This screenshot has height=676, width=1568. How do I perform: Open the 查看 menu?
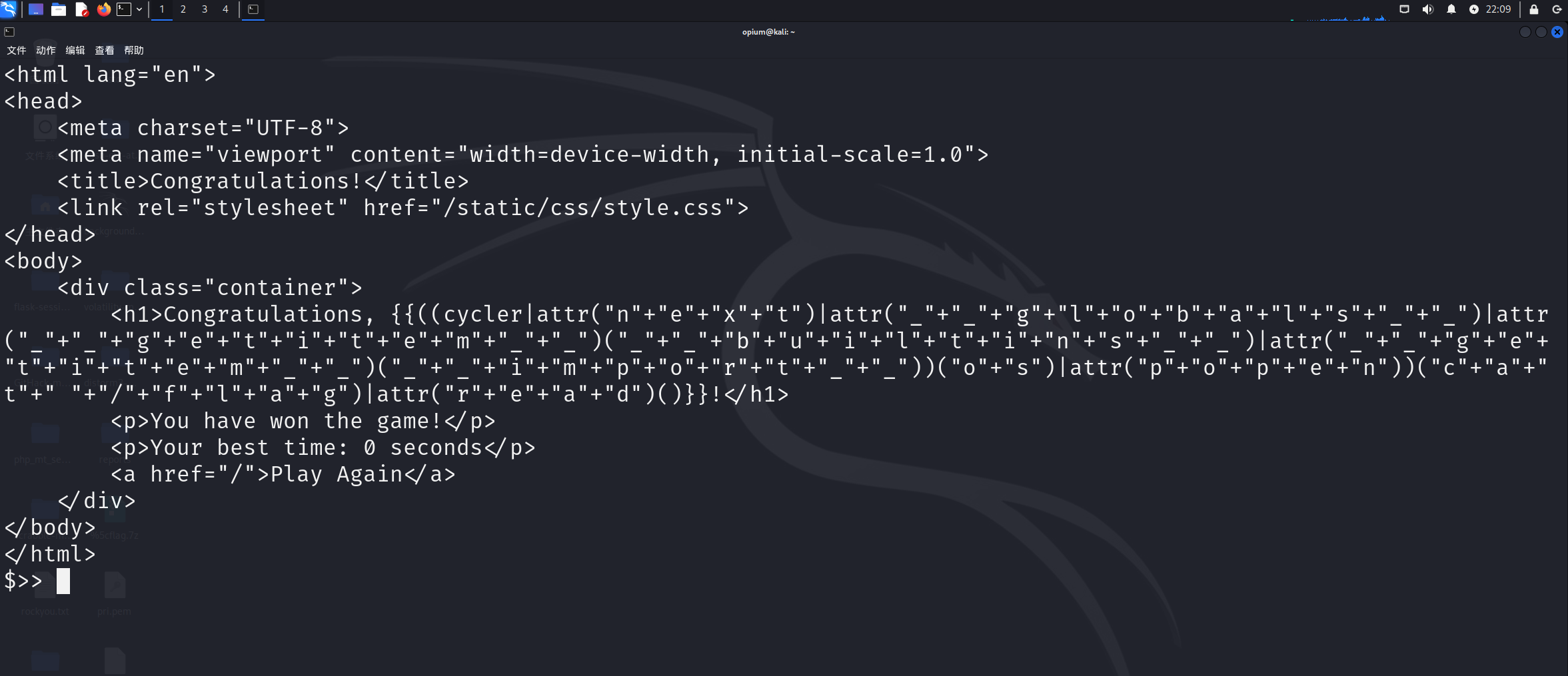105,51
